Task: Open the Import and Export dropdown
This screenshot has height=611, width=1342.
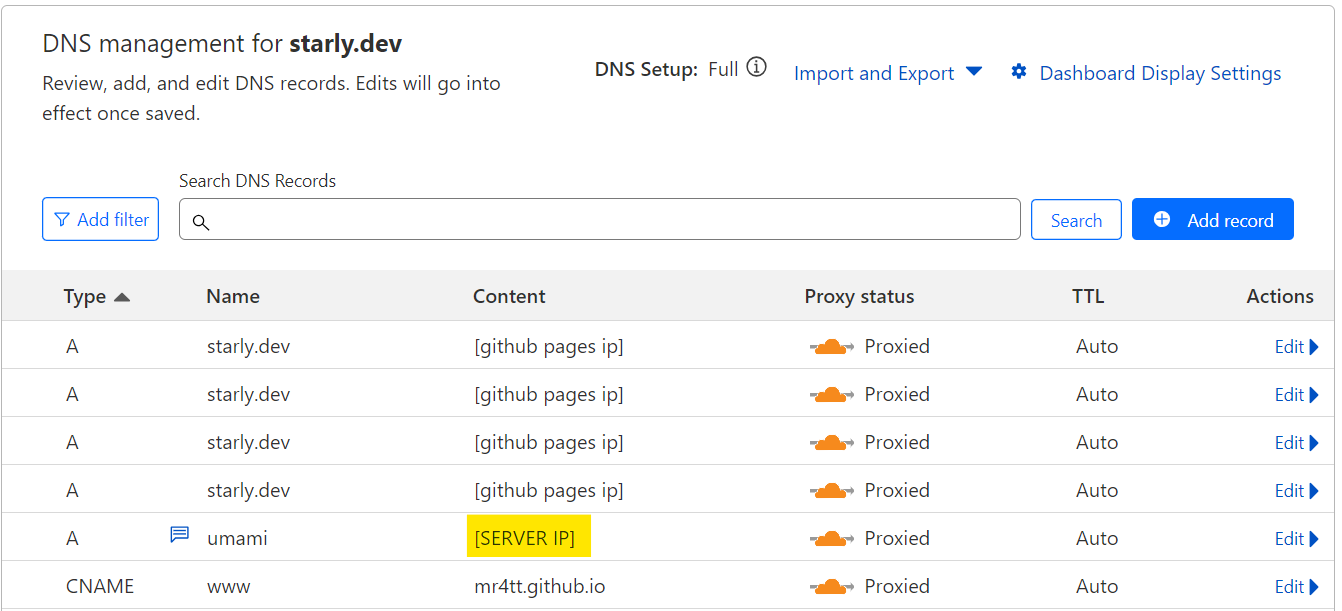Action: point(888,73)
